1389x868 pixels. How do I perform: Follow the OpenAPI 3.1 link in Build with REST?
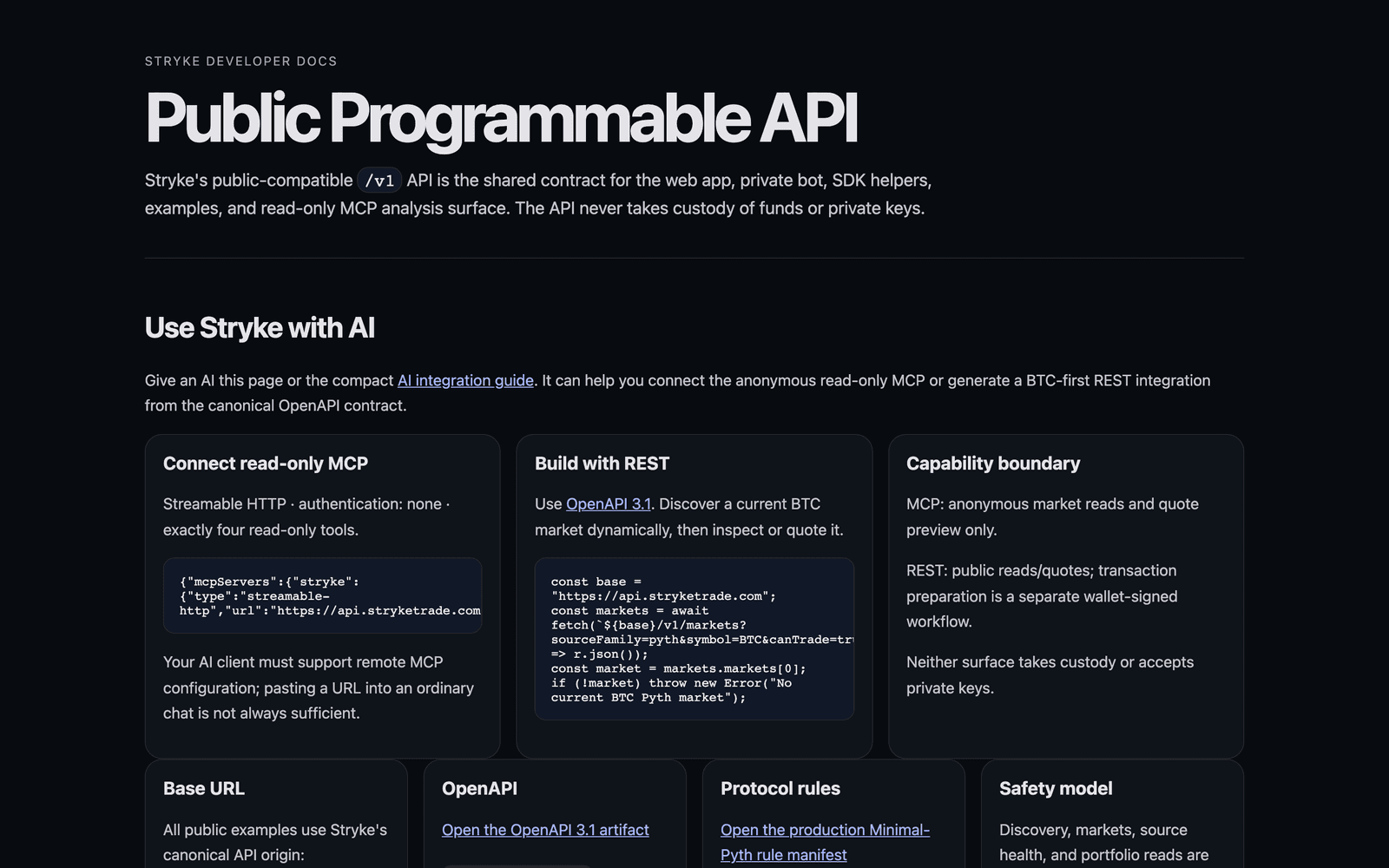(608, 504)
